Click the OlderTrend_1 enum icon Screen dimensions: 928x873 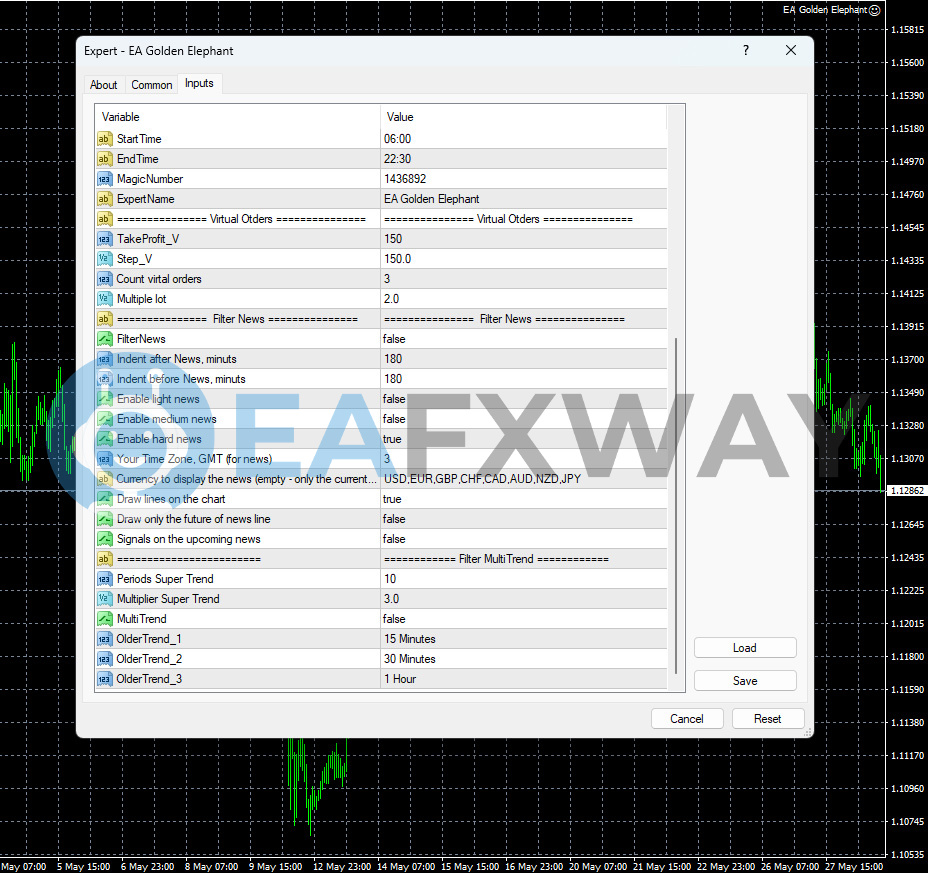[x=104, y=639]
